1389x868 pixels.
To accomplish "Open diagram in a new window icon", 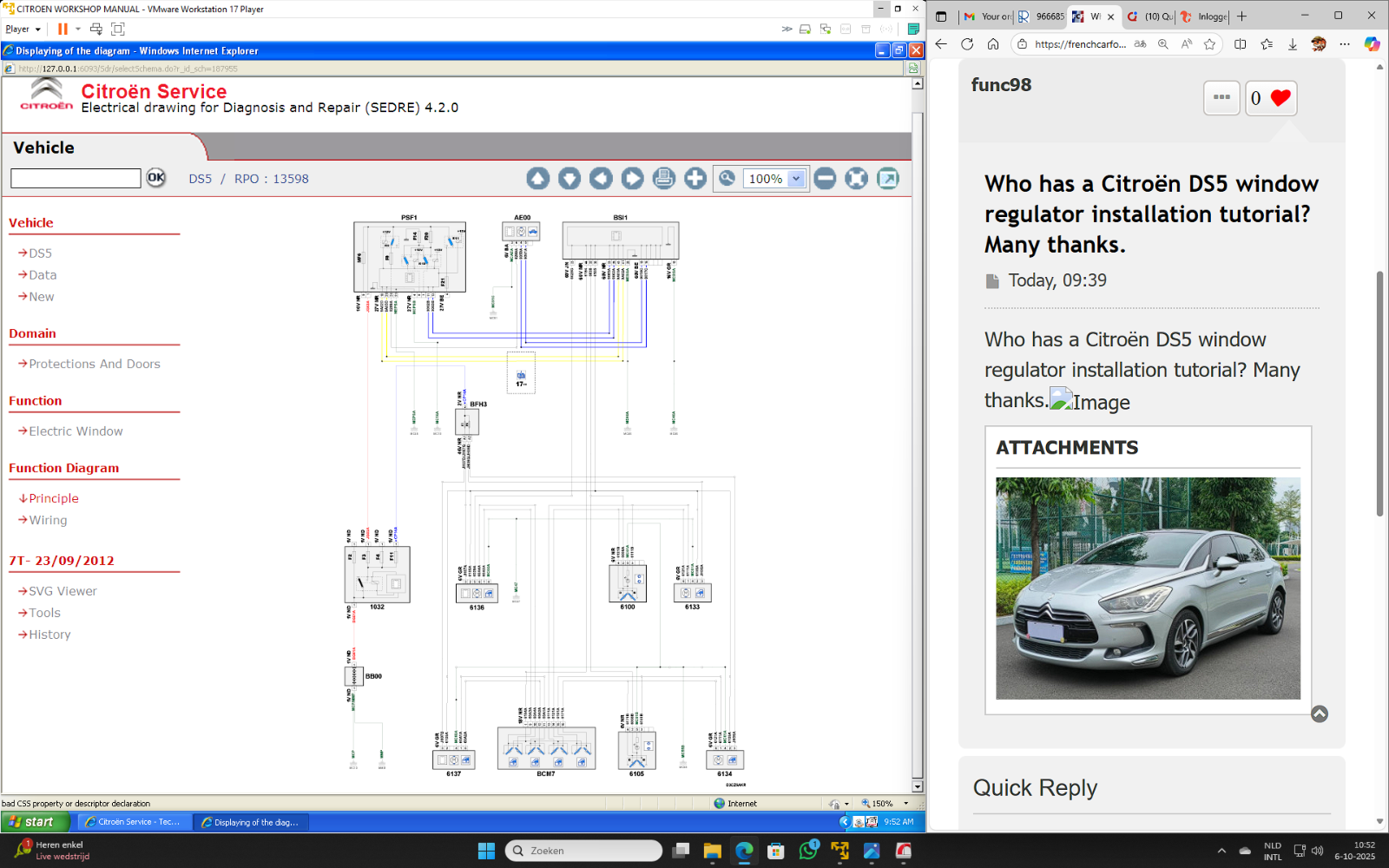I will pos(888,178).
